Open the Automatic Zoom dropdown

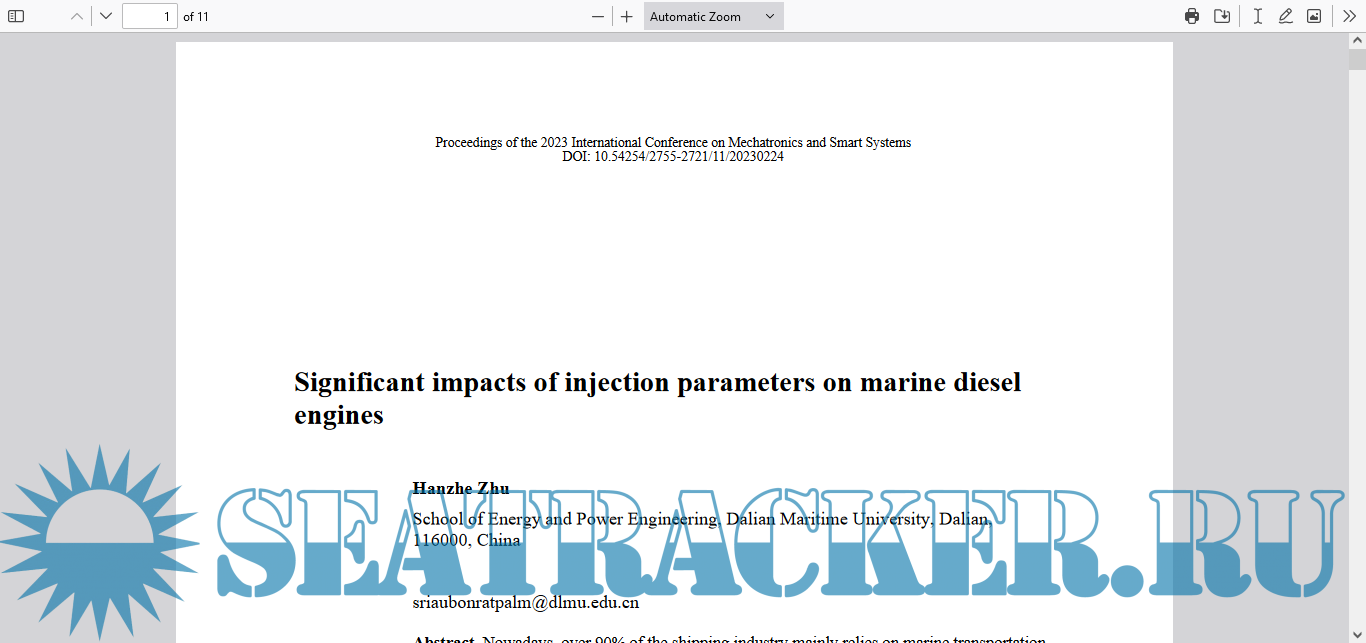tap(713, 16)
